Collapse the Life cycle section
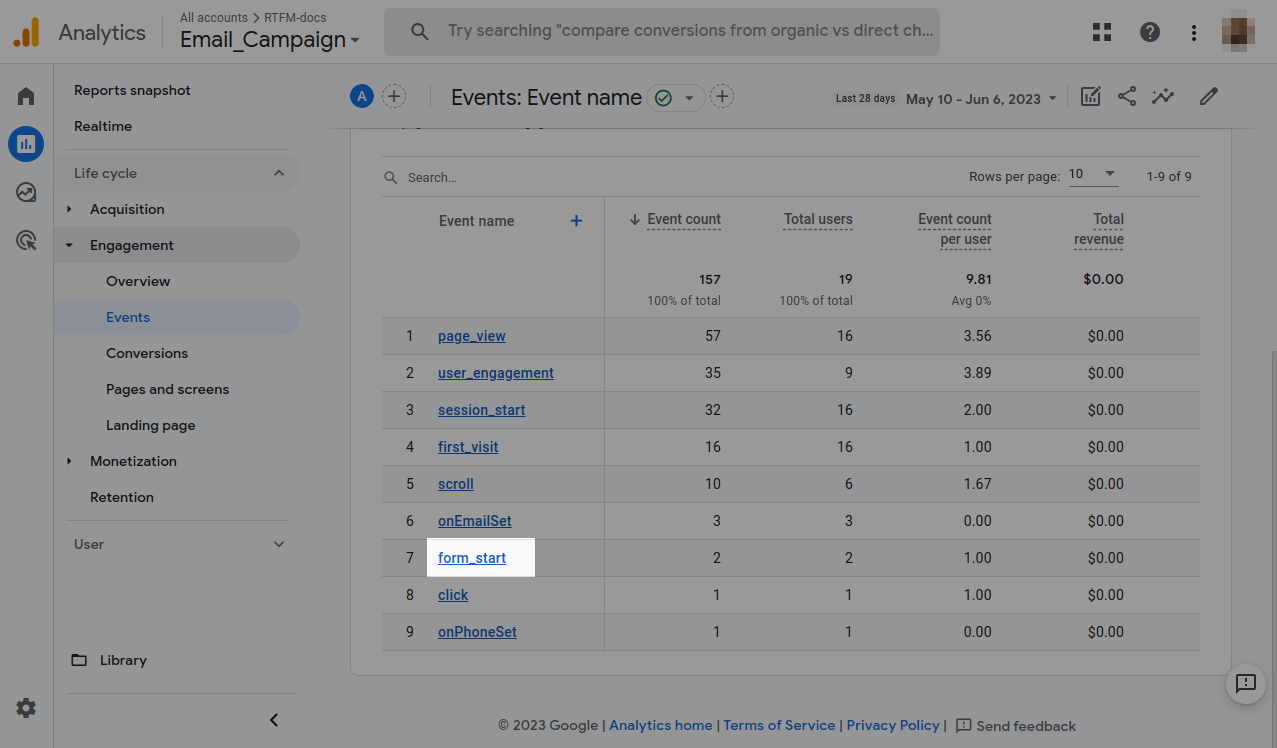Image resolution: width=1277 pixels, height=748 pixels. point(279,173)
